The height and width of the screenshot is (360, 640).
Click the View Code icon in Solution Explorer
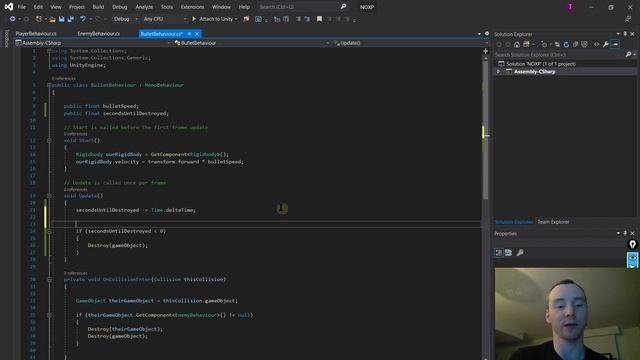click(x=596, y=44)
